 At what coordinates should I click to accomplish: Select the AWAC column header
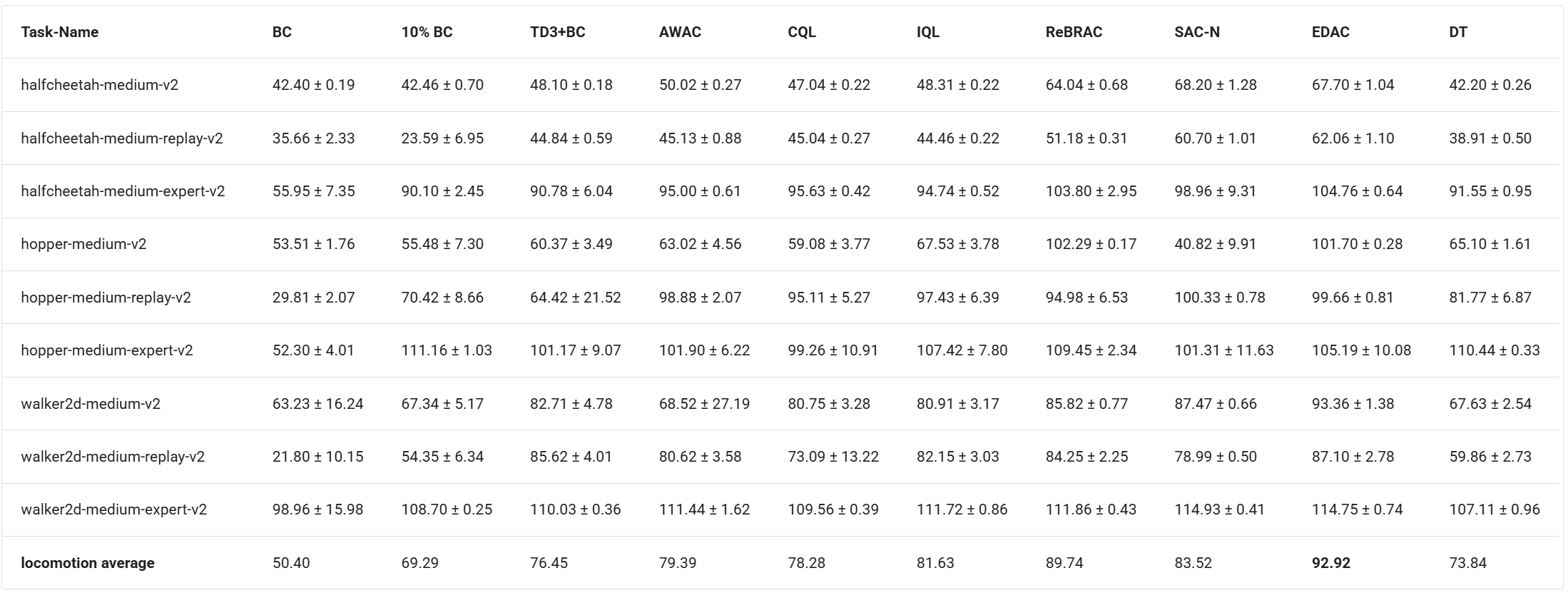(680, 32)
